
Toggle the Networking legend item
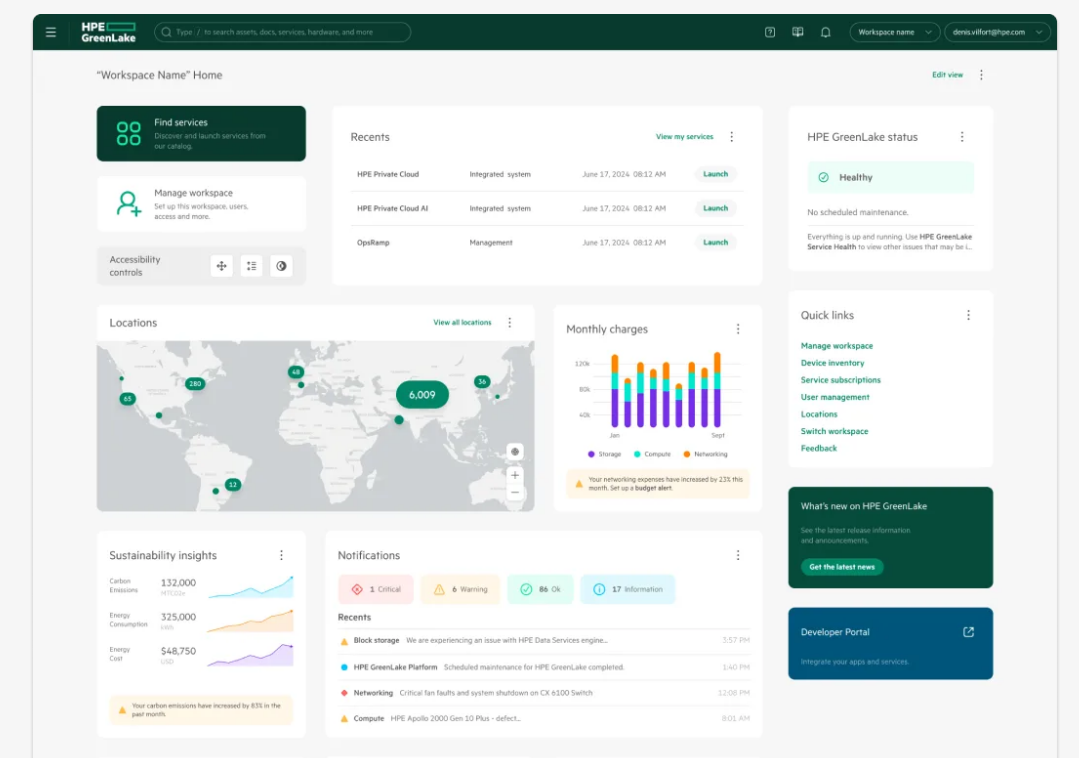[705, 455]
